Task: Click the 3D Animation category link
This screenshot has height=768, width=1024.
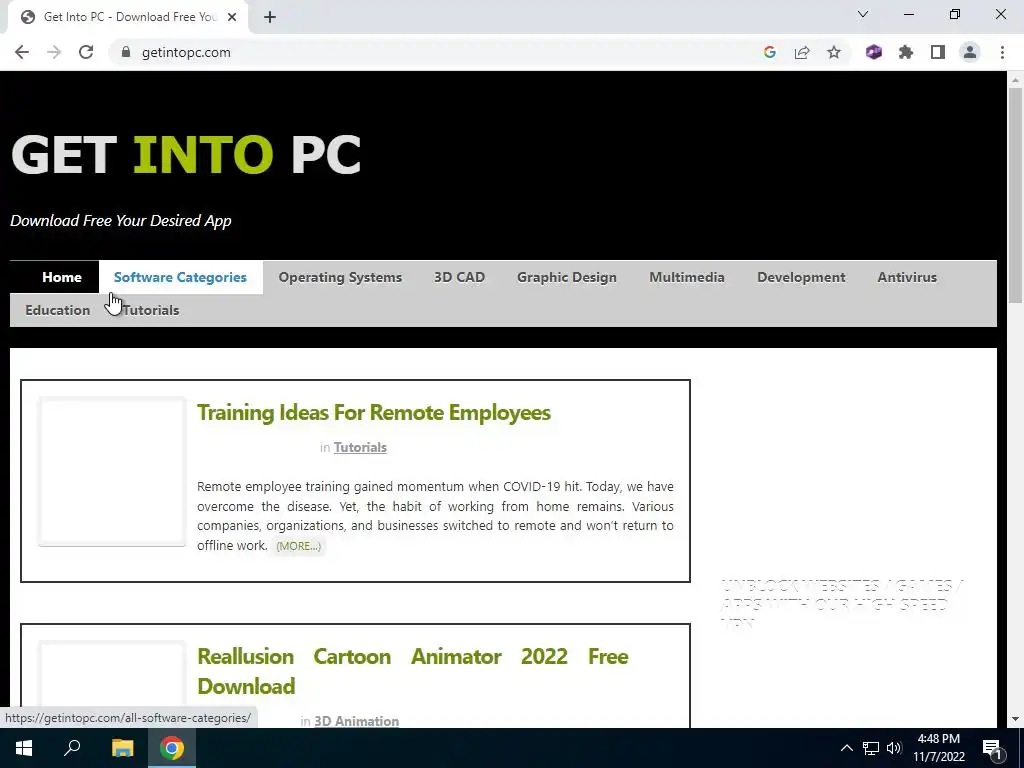Action: tap(357, 721)
